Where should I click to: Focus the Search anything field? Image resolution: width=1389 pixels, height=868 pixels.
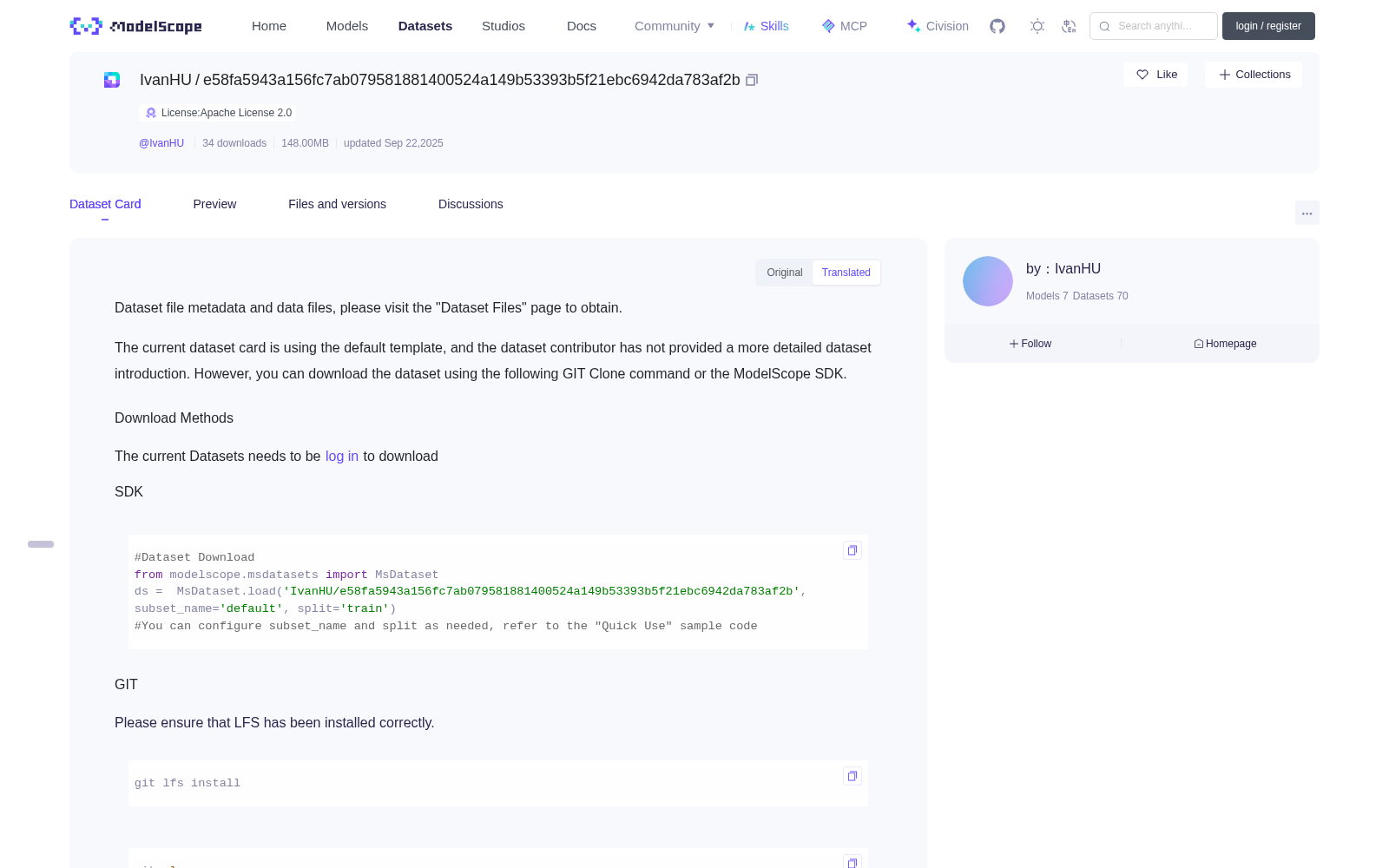pyautogui.click(x=1154, y=26)
